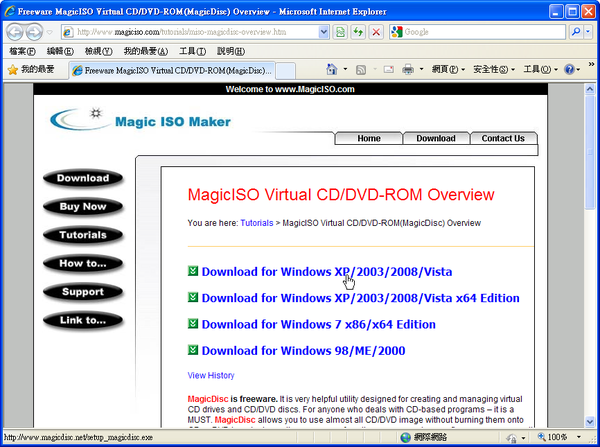Viewport: 600px width, 447px height.
Task: Click the Tutorials sidebar button
Action: [x=83, y=235]
